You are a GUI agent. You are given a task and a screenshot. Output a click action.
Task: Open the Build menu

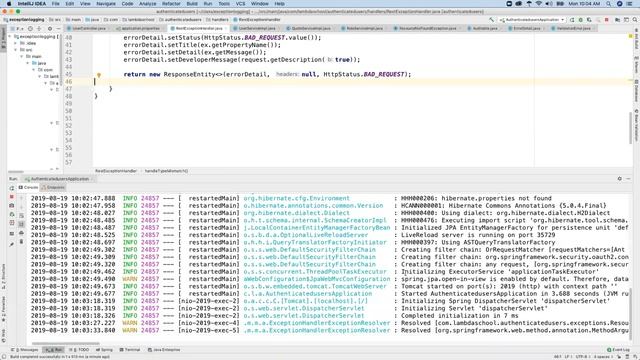point(192,4)
